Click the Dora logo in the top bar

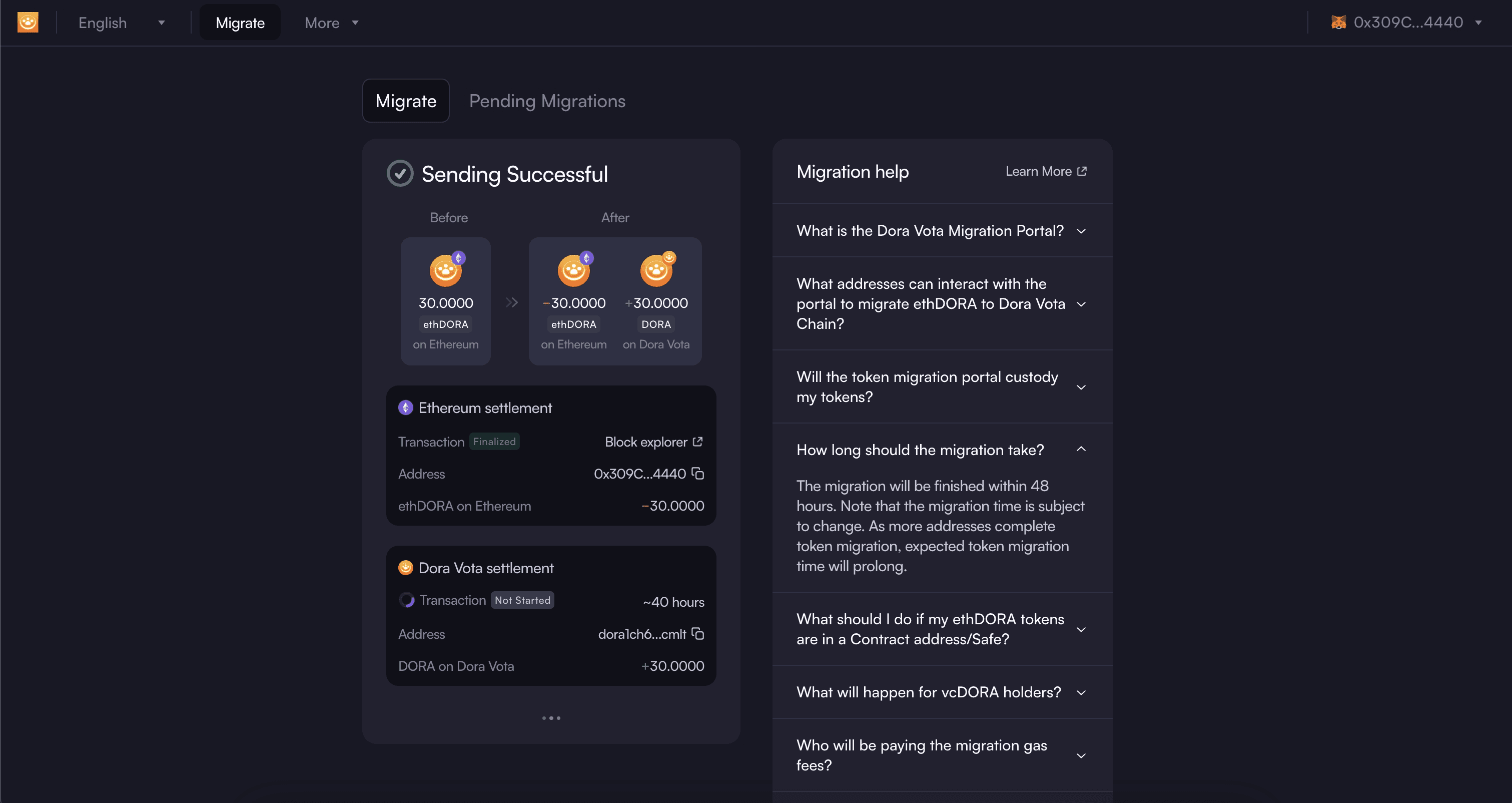(x=28, y=23)
